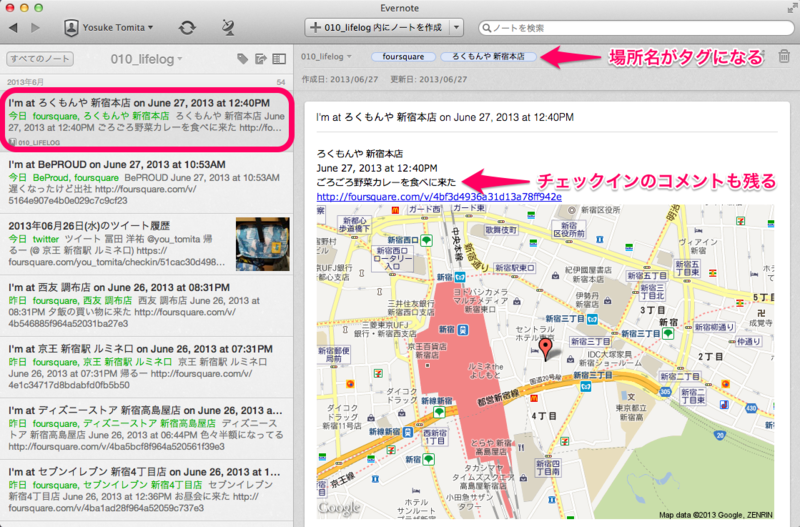
Task: Filter notes by the tag icon
Action: click(x=242, y=59)
